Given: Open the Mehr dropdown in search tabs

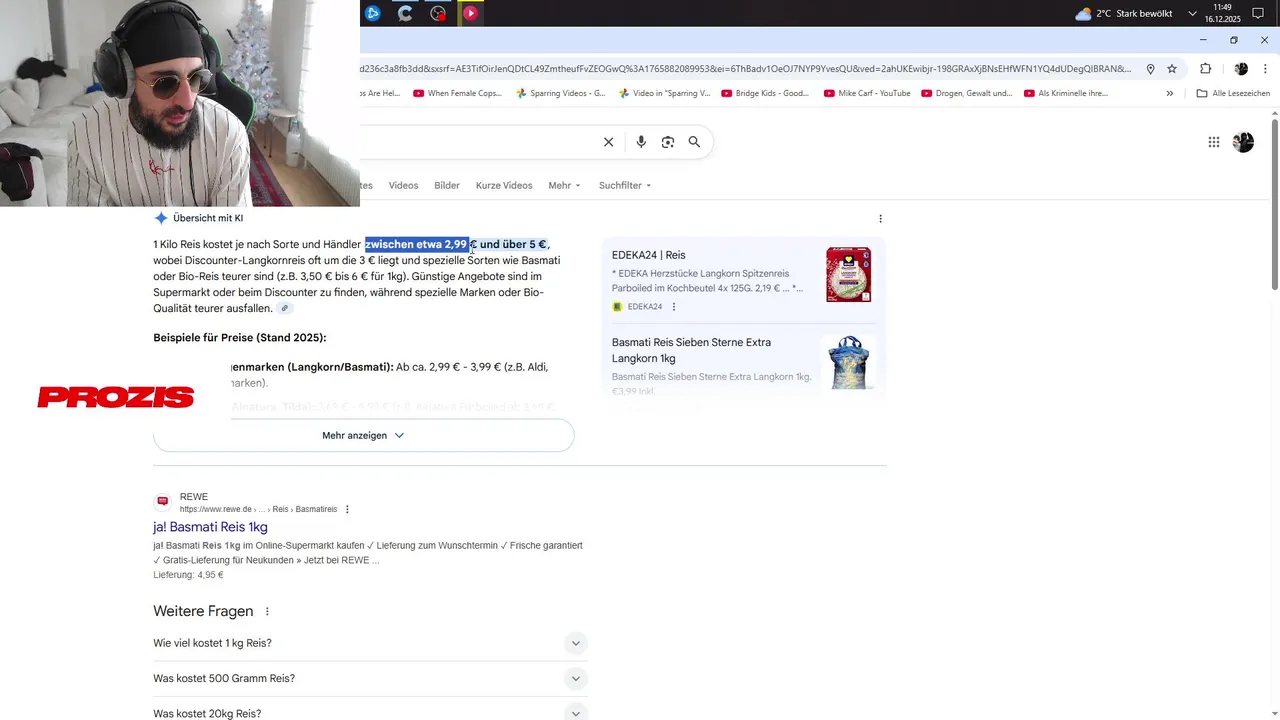Looking at the screenshot, I should [x=565, y=185].
